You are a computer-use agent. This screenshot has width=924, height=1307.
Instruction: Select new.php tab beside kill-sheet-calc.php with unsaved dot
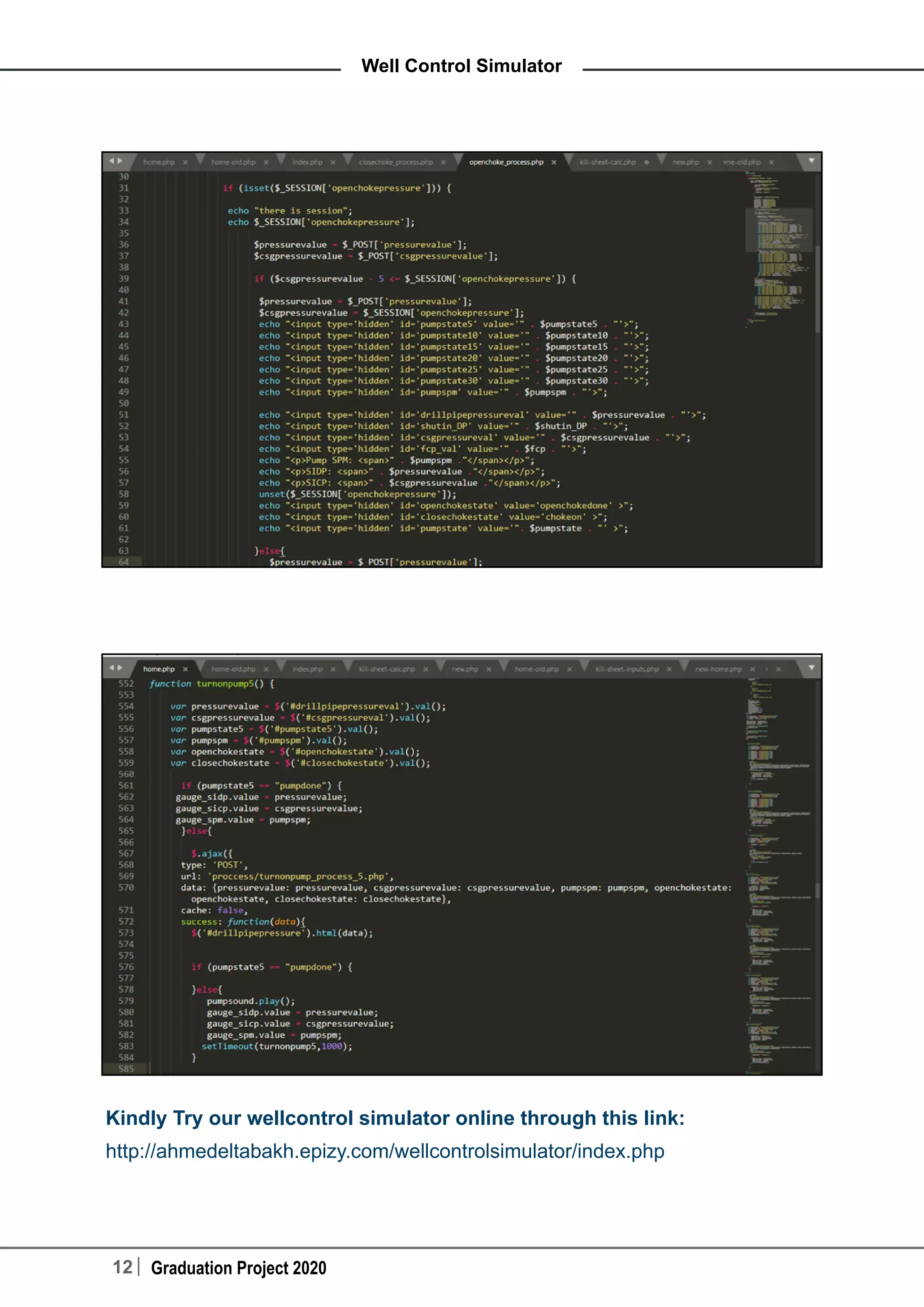coord(685,162)
